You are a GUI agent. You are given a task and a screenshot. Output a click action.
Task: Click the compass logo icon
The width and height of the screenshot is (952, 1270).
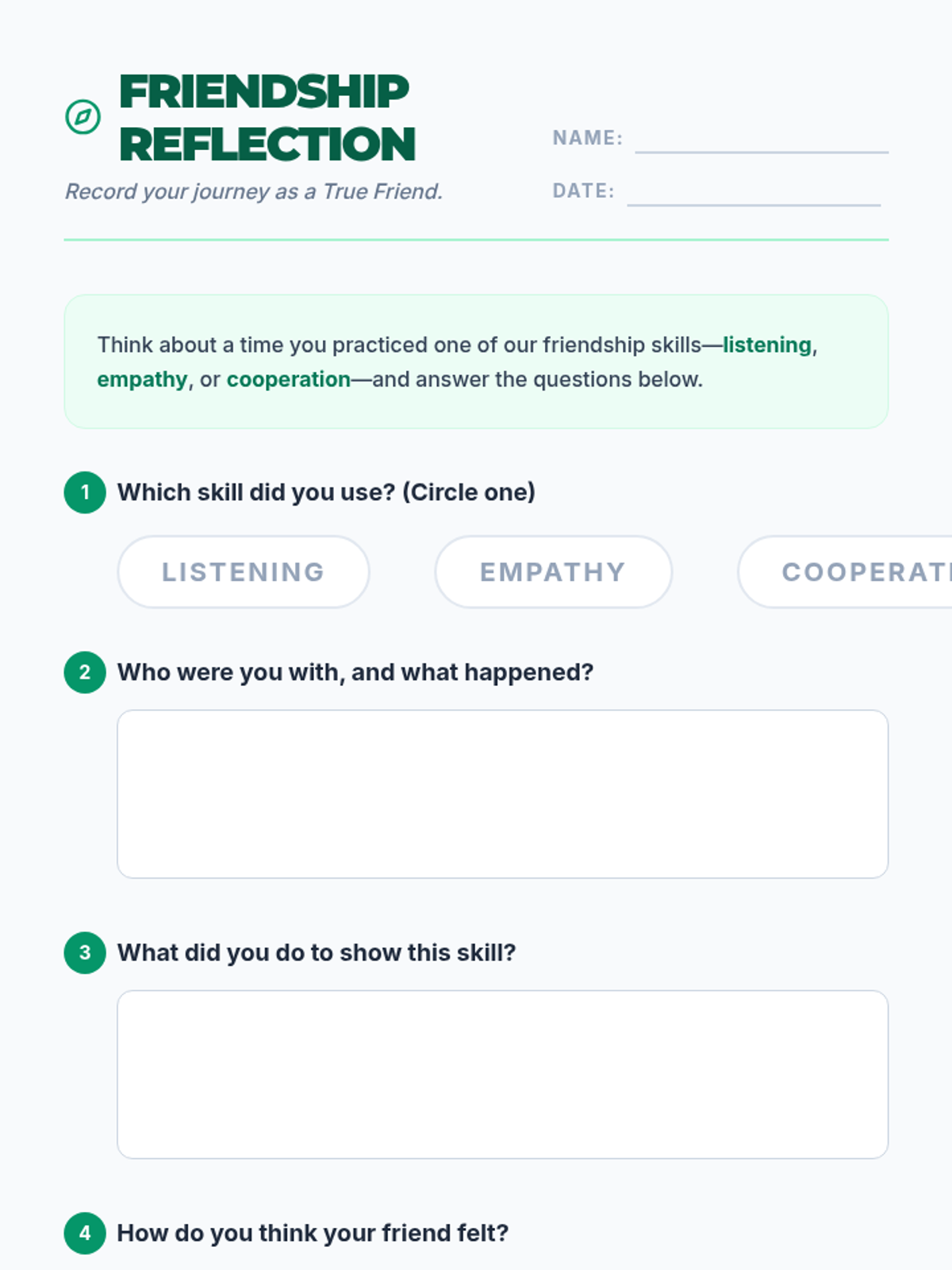[83, 117]
